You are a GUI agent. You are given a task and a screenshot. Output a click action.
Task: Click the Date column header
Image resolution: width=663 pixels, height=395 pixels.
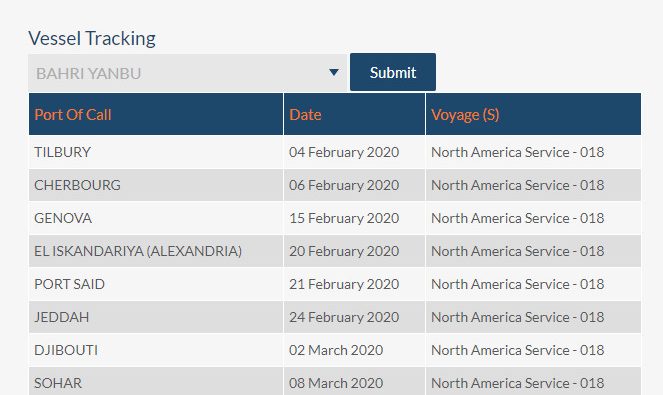tap(354, 114)
